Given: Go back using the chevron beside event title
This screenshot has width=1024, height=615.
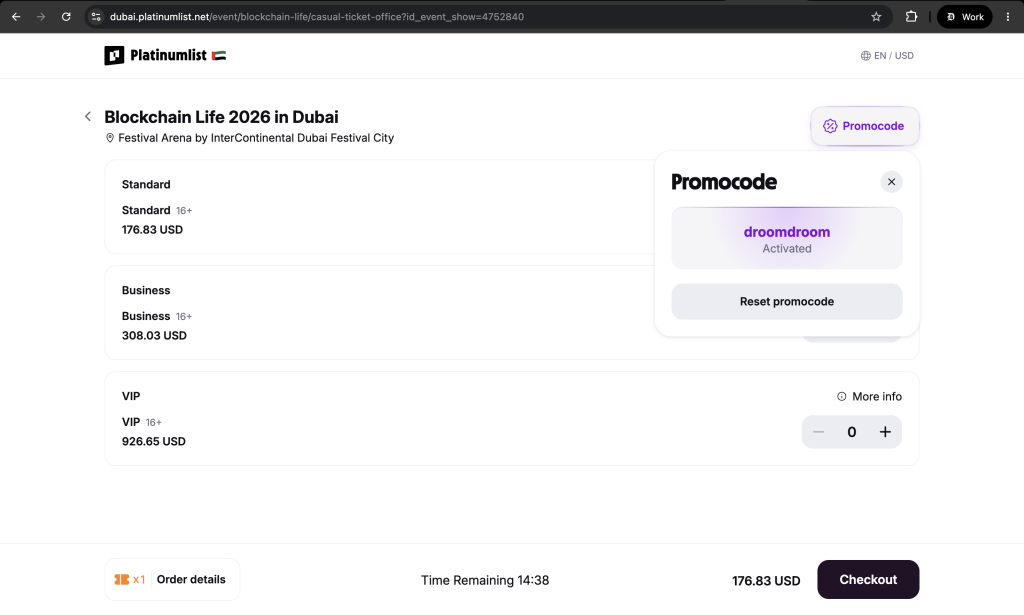Looking at the screenshot, I should (88, 117).
